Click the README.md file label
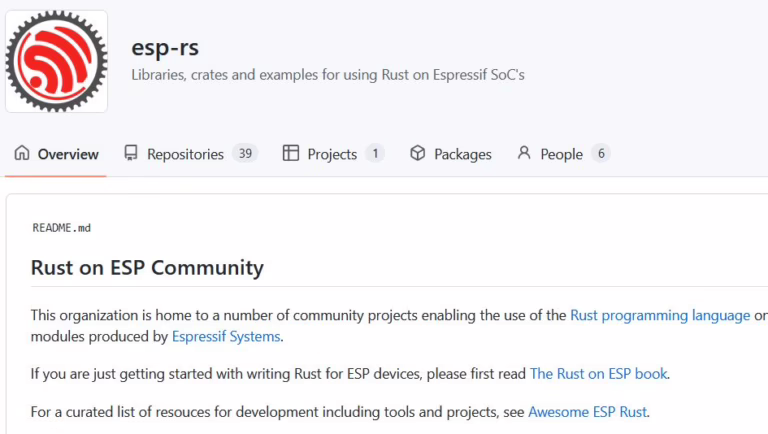The height and width of the screenshot is (434, 768). [x=62, y=228]
